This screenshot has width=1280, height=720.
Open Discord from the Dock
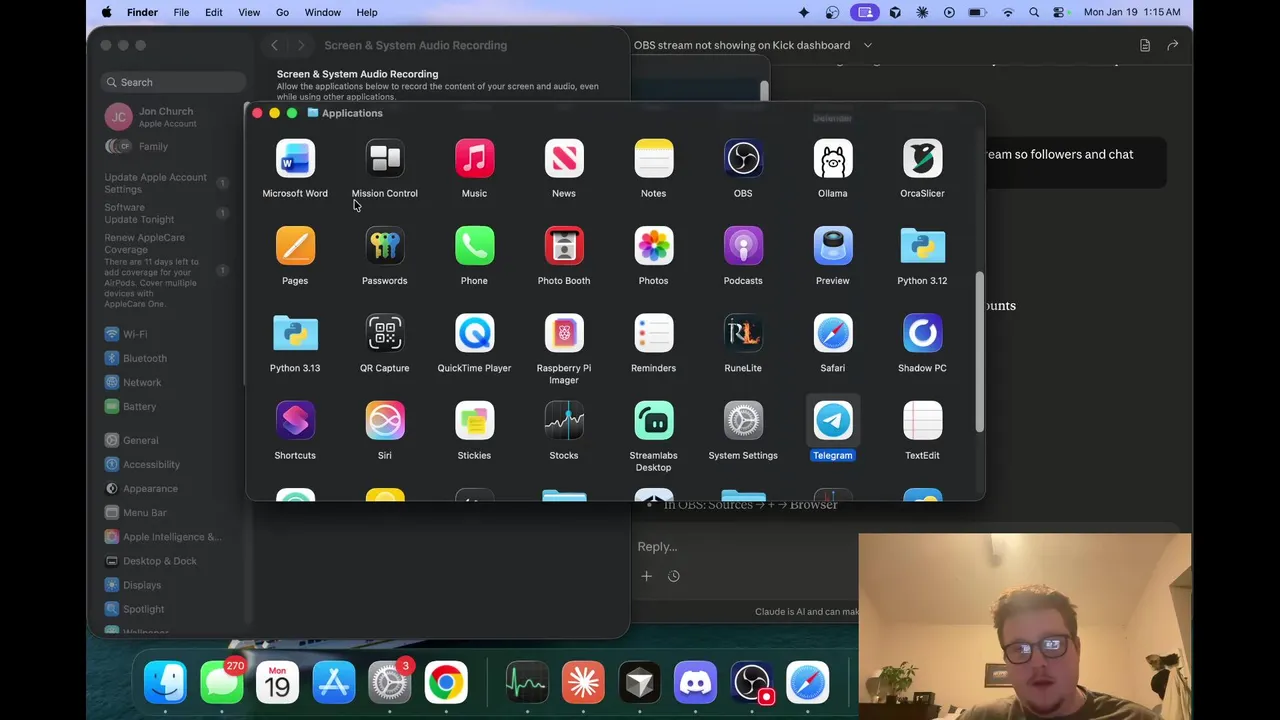[x=695, y=683]
